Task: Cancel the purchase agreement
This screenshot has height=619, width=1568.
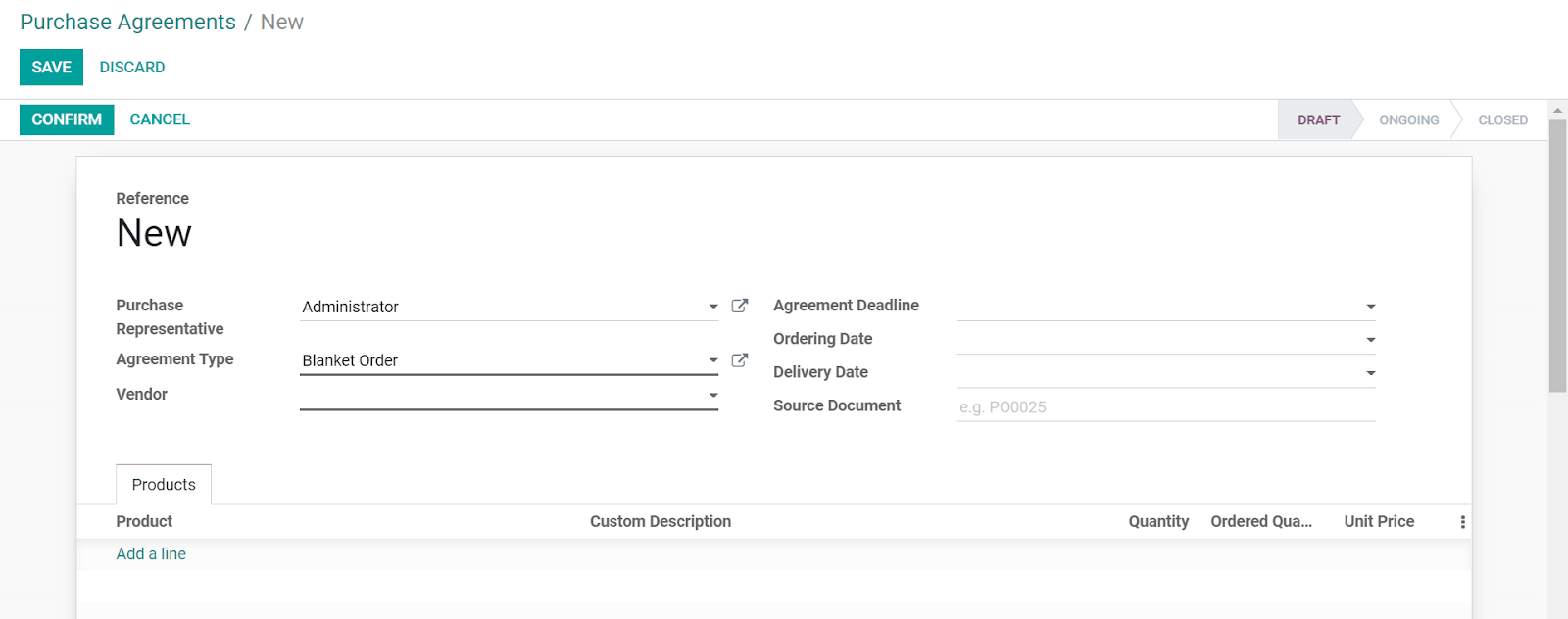Action: click(160, 119)
